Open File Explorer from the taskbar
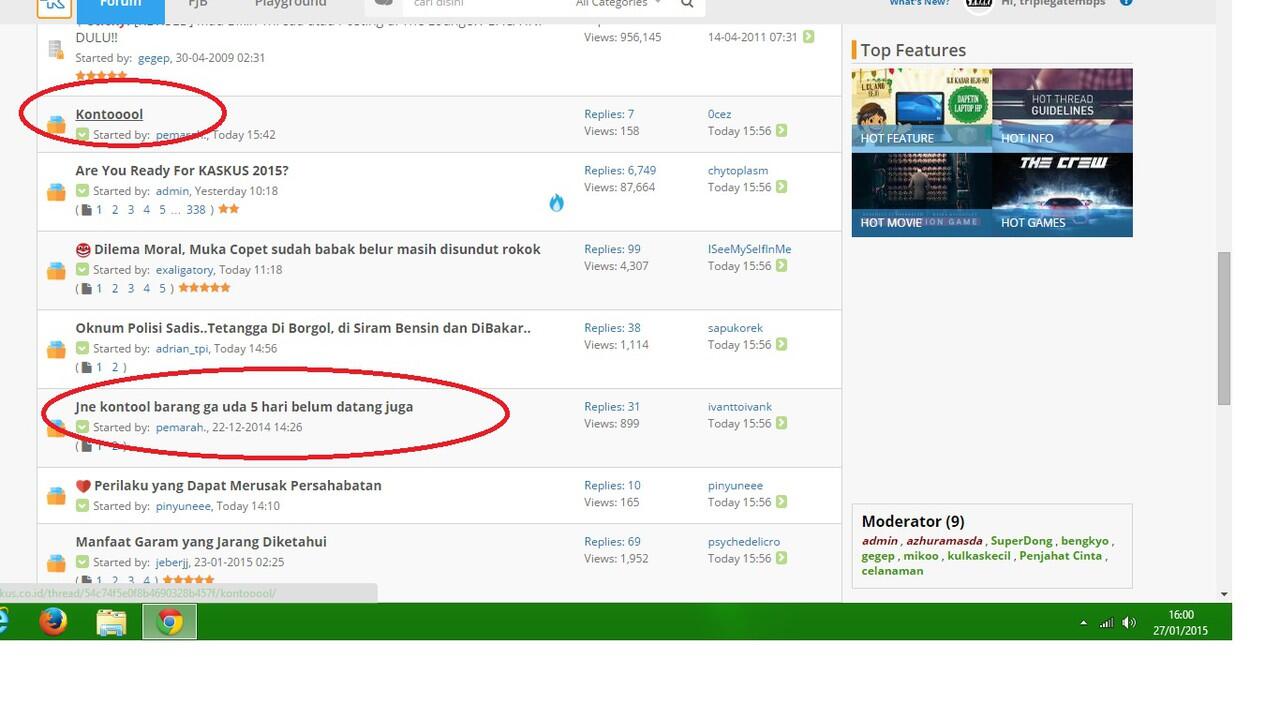The height and width of the screenshot is (720, 1280). pyautogui.click(x=111, y=622)
